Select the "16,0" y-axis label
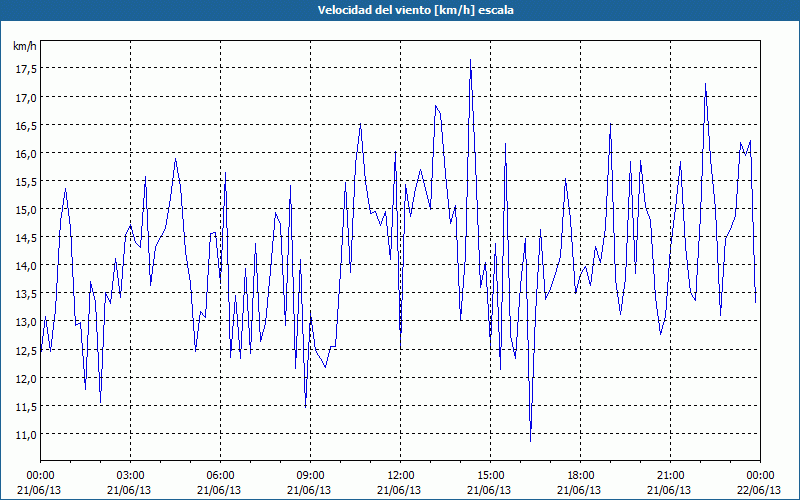This screenshot has width=800, height=500. (25, 153)
